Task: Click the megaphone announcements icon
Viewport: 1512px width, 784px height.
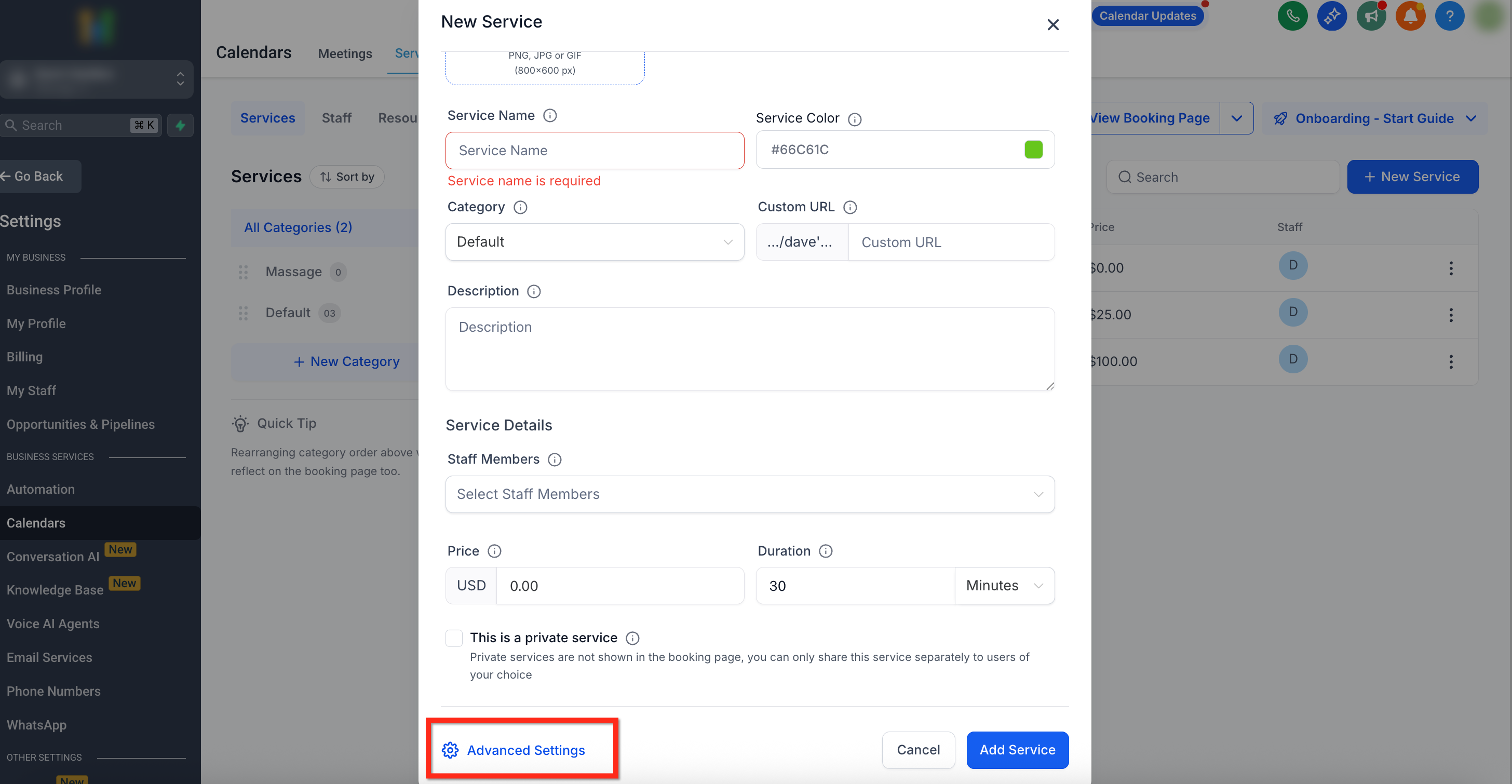Action: pyautogui.click(x=1371, y=16)
